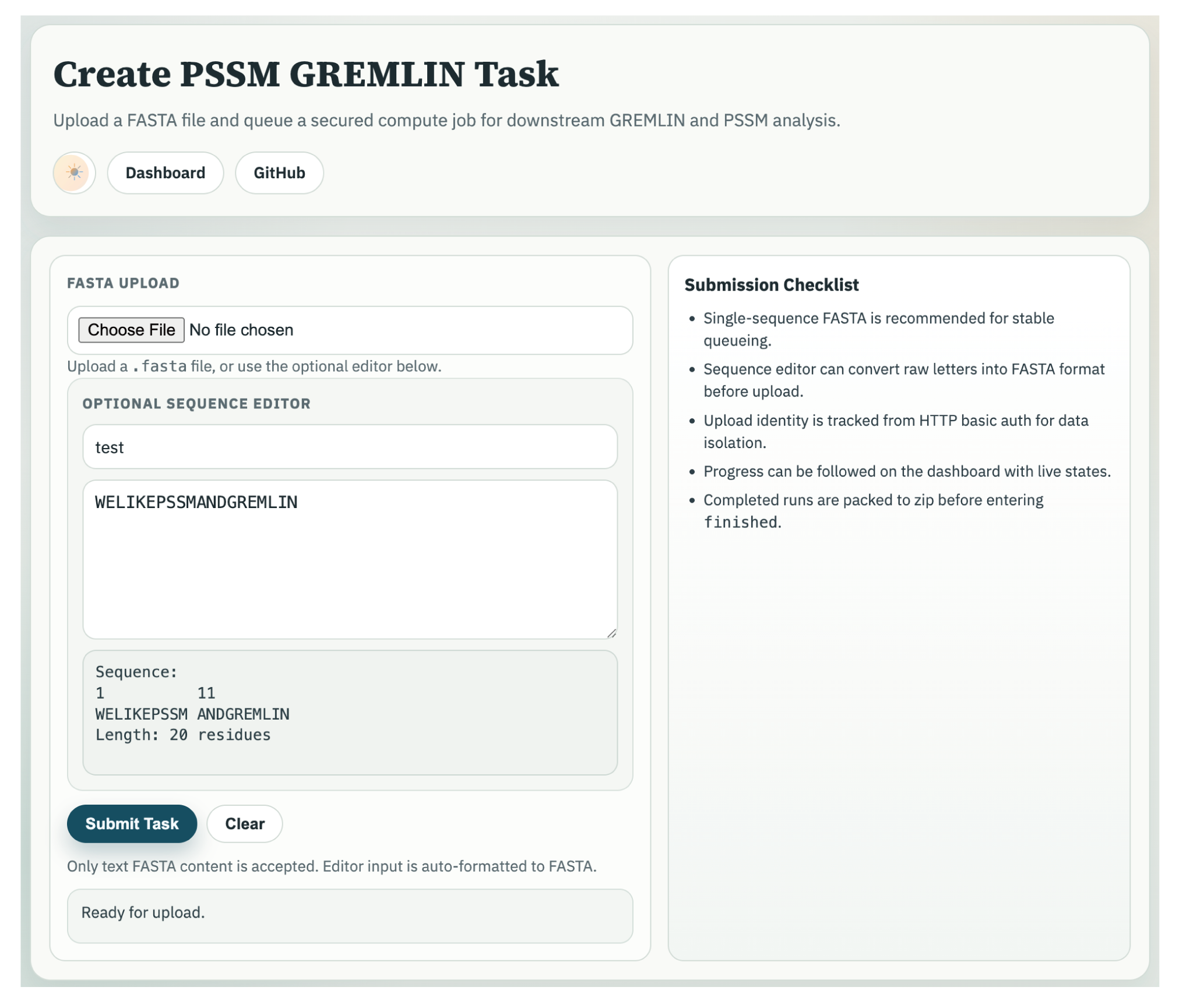This screenshot has height=1008, width=1179.
Task: Click the 'Submission Checklist' heading
Action: pyautogui.click(x=771, y=285)
